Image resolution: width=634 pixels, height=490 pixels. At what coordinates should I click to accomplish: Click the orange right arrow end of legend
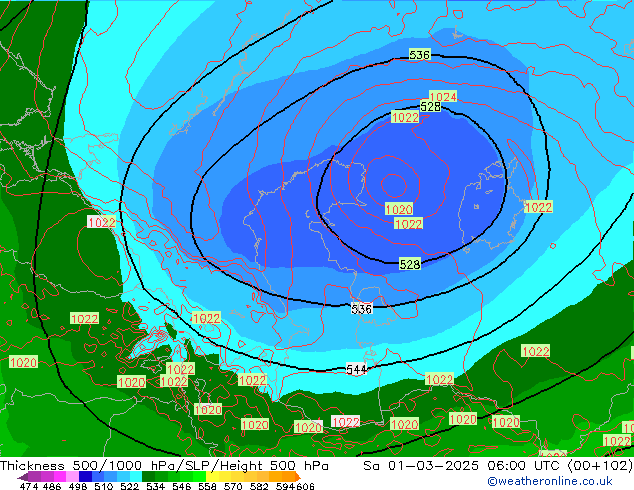(x=298, y=477)
